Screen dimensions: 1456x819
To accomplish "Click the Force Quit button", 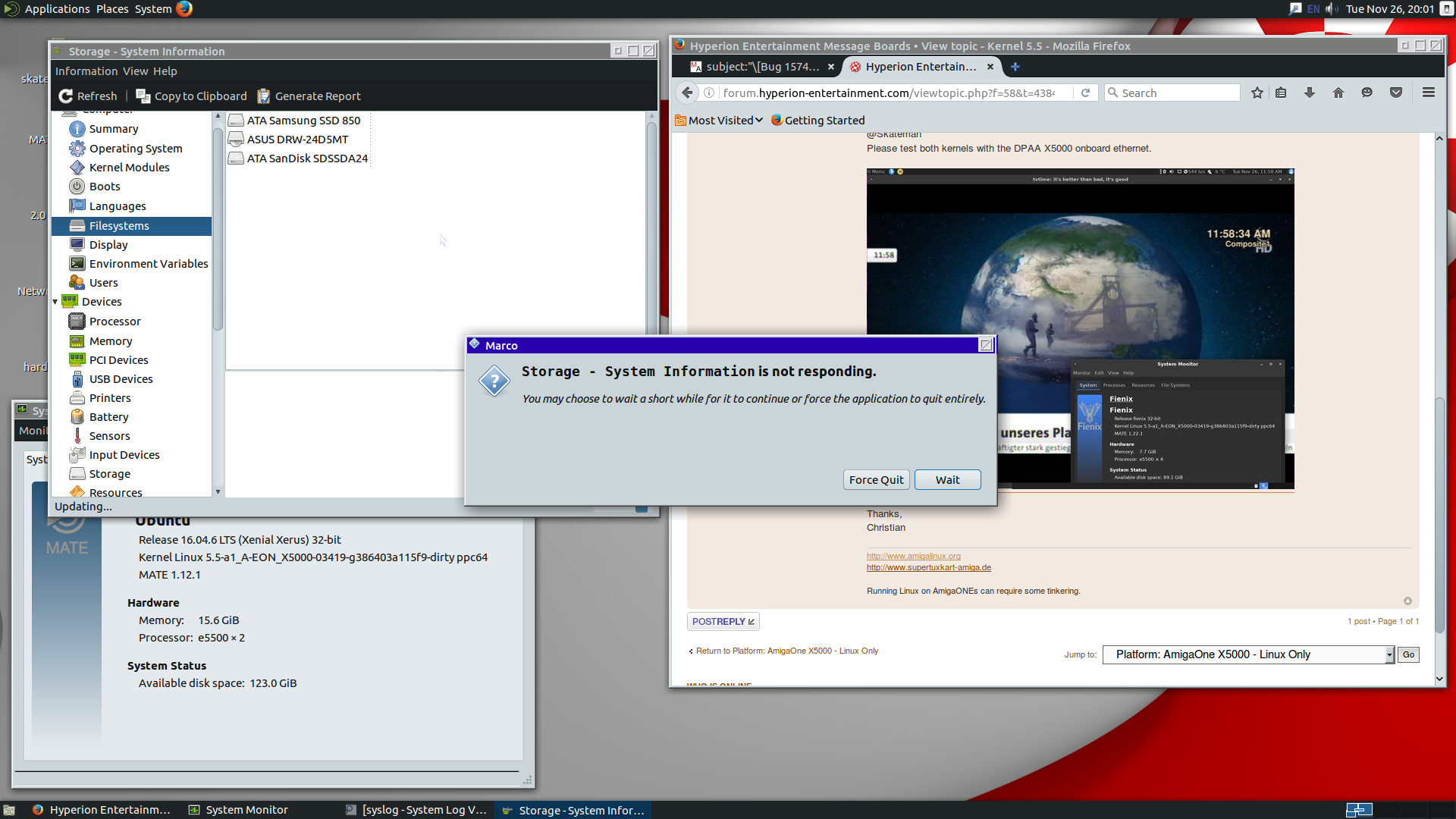I will [876, 480].
